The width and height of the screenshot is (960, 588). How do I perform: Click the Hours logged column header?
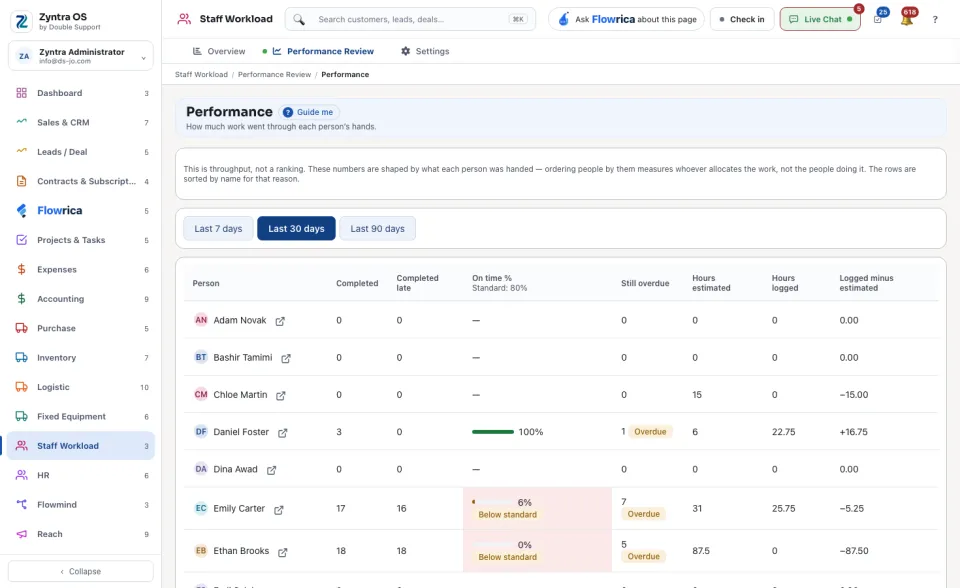point(785,283)
